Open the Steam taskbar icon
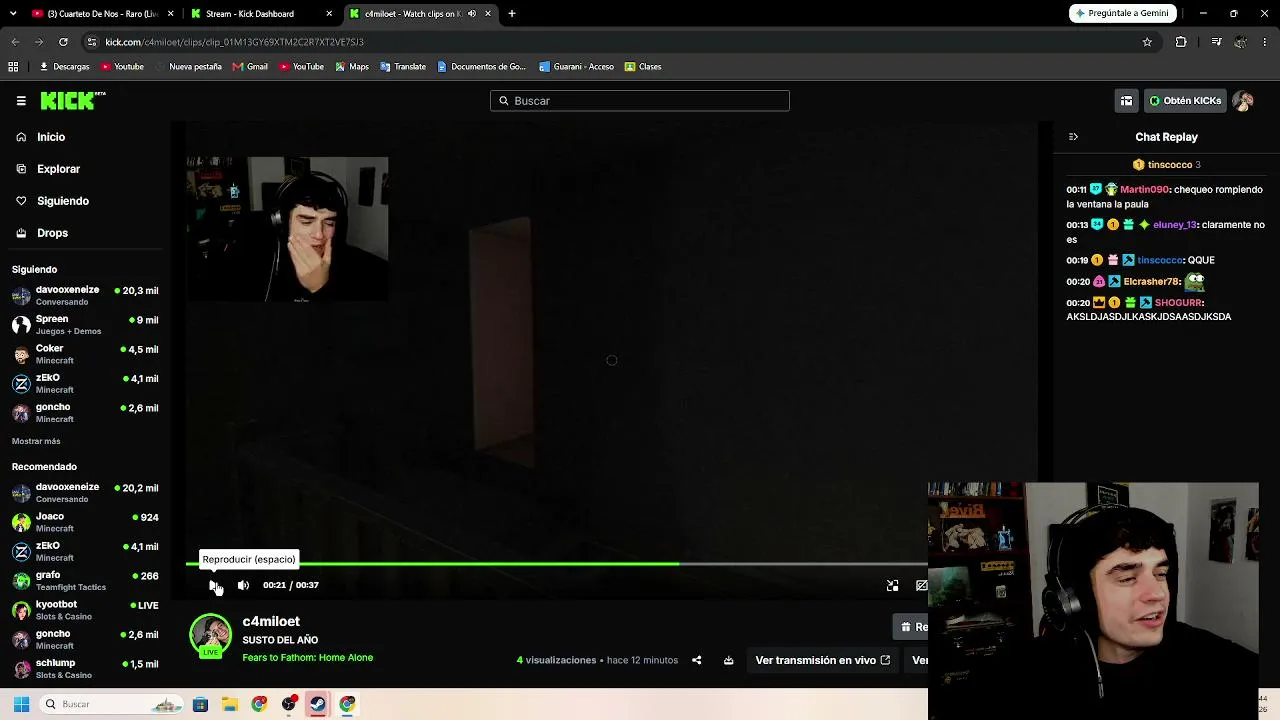Image resolution: width=1280 pixels, height=720 pixels. coord(318,704)
